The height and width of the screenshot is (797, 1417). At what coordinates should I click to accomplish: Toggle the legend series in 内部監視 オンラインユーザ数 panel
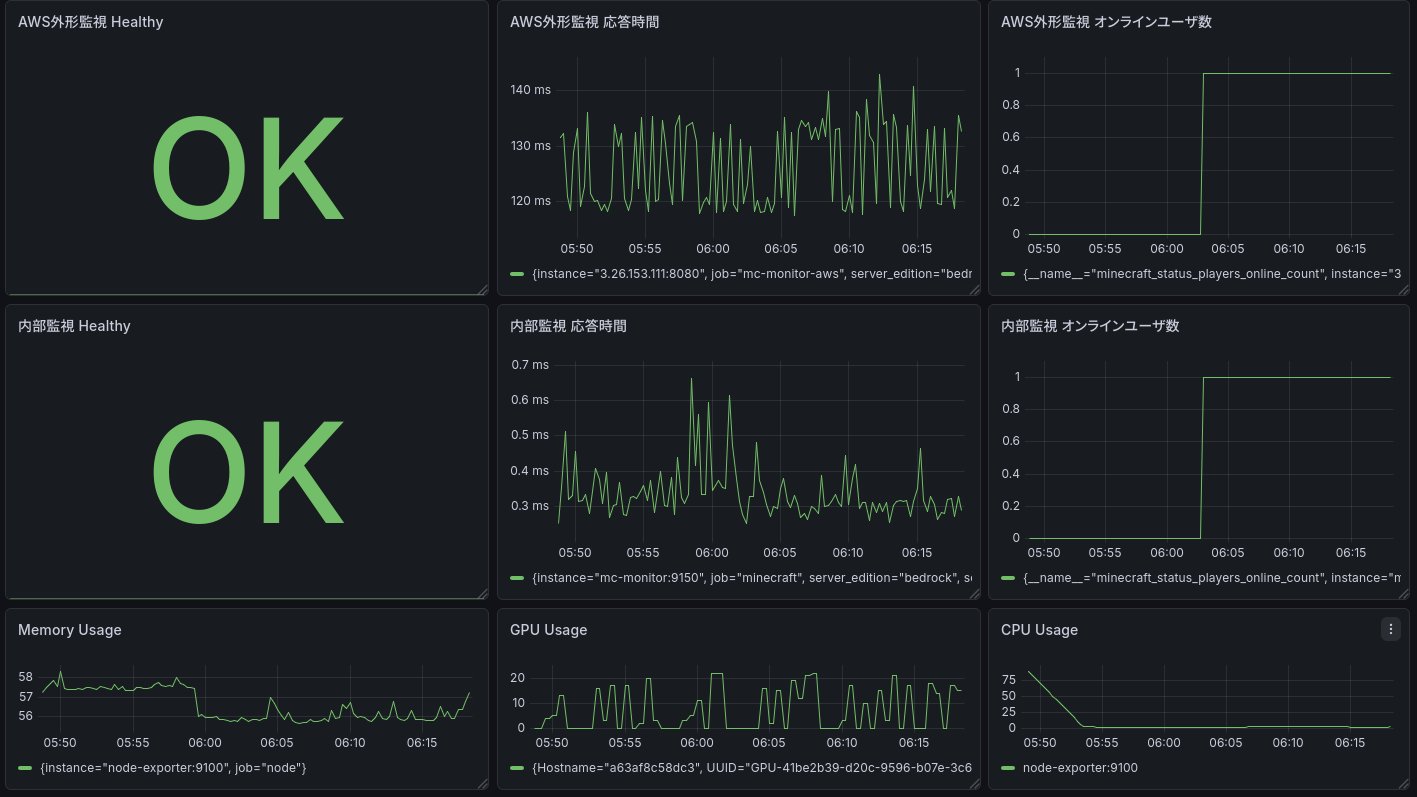(1212, 577)
